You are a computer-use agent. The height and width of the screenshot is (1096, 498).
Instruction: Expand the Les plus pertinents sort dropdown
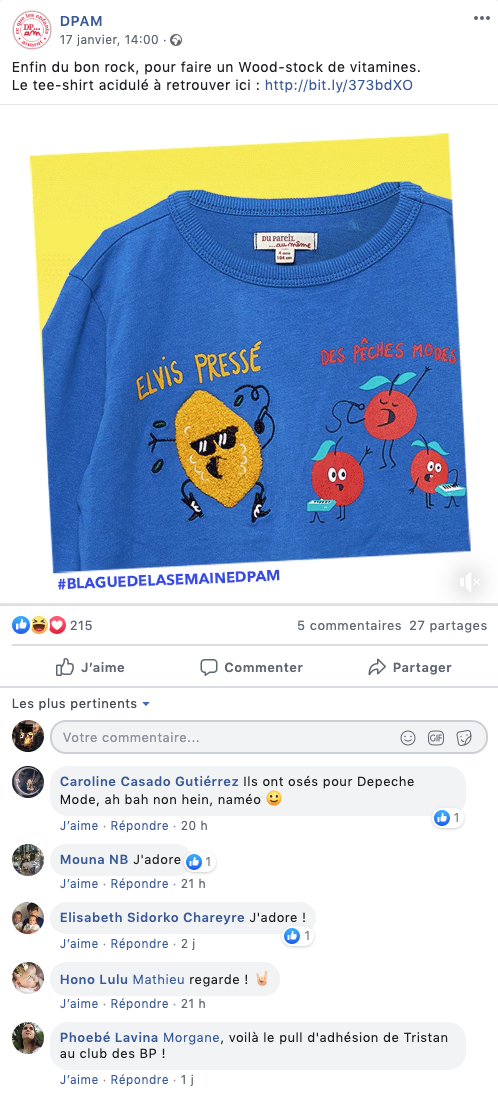81,704
